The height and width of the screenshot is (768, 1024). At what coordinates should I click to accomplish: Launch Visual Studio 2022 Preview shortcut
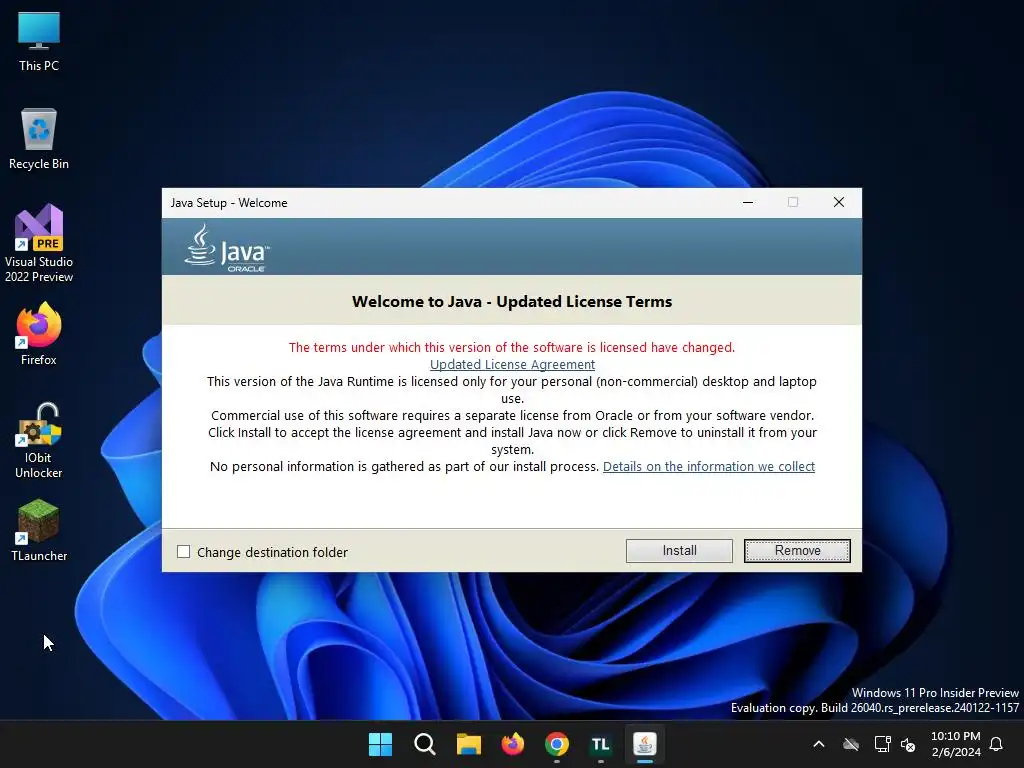pyautogui.click(x=39, y=244)
